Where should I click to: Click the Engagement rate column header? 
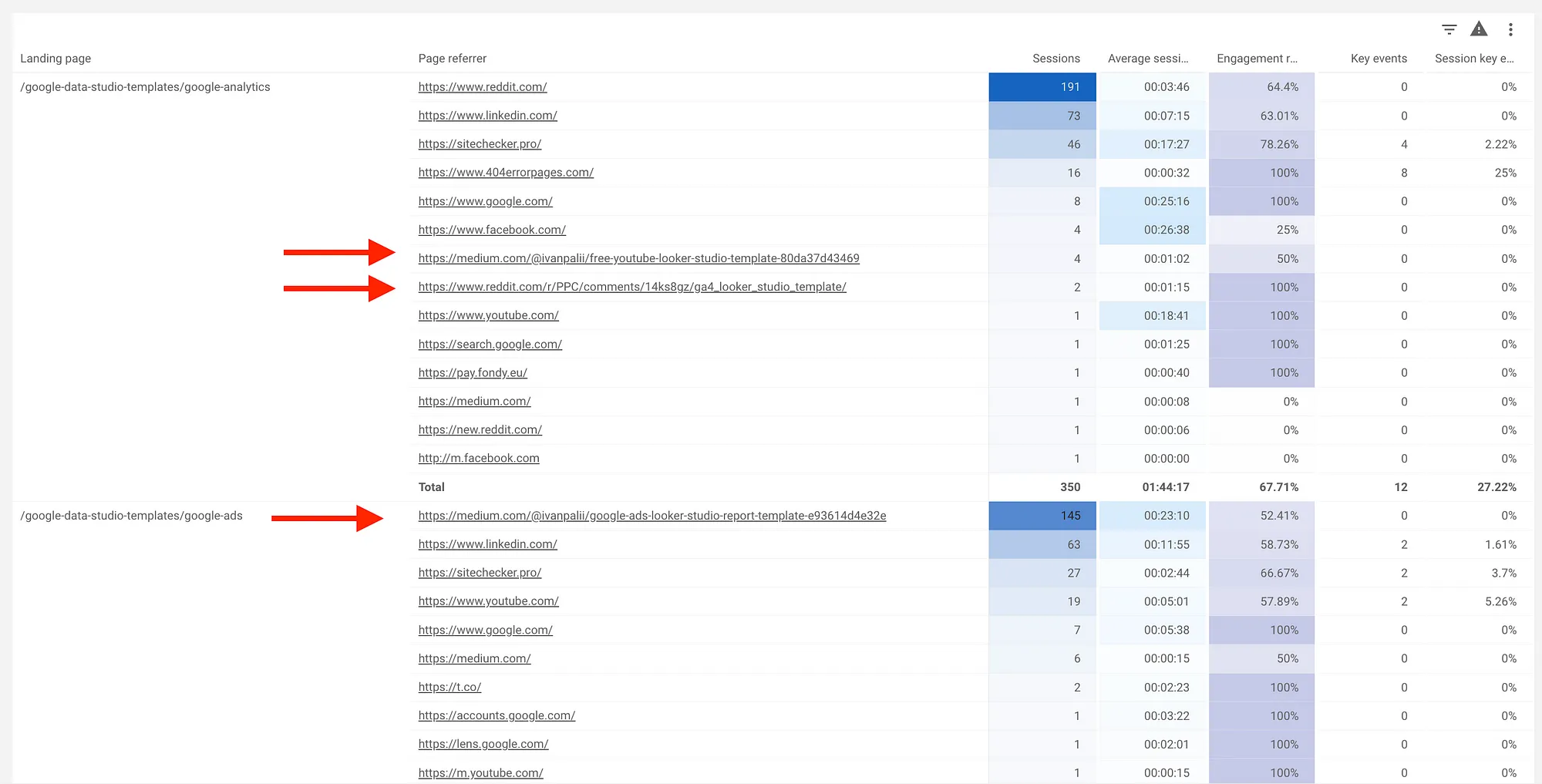coord(1257,59)
